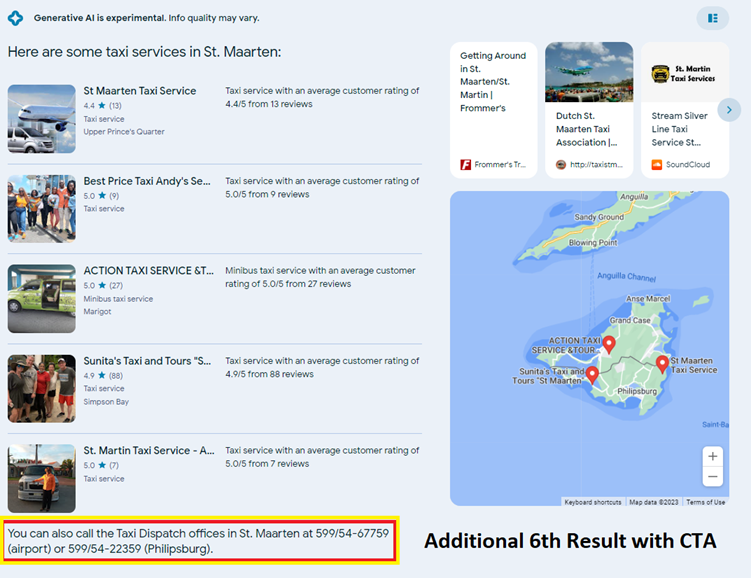The width and height of the screenshot is (751, 578).
Task: Open the Dutch St. Maarten Taxi Association card
Action: tap(588, 109)
